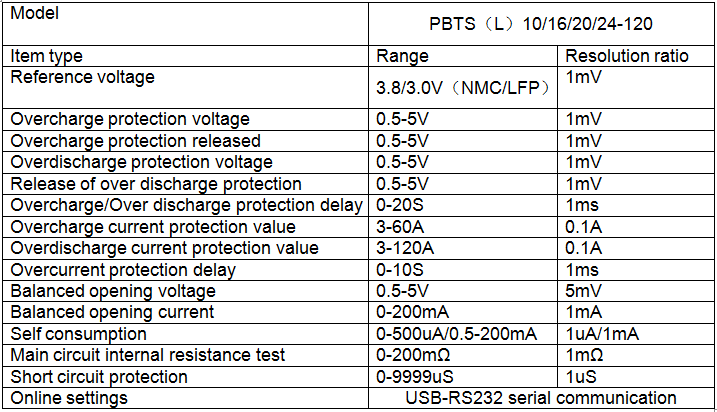Click the "Item type" column header
This screenshot has width=717, height=412.
click(x=47, y=56)
